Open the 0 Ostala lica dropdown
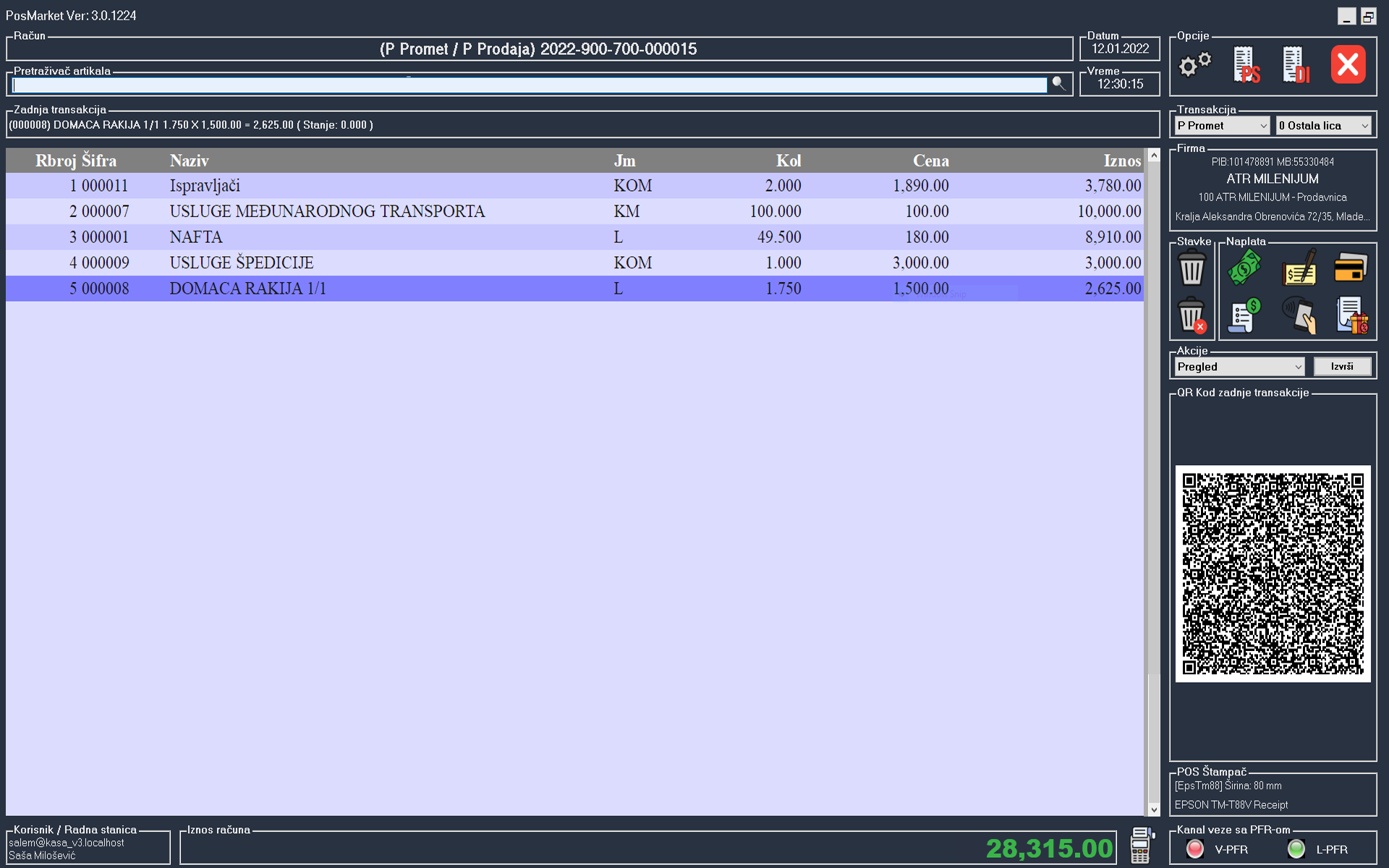 (1323, 126)
